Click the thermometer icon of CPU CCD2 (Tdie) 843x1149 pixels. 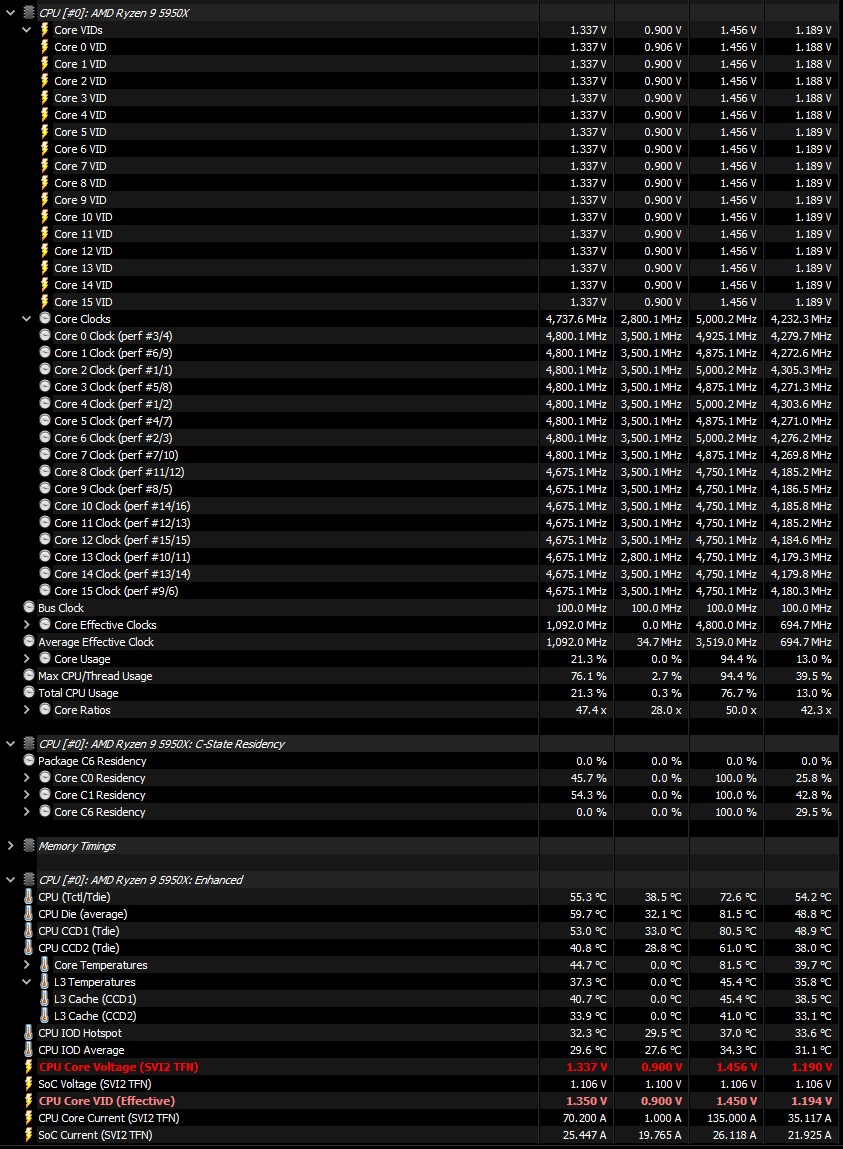(x=29, y=947)
